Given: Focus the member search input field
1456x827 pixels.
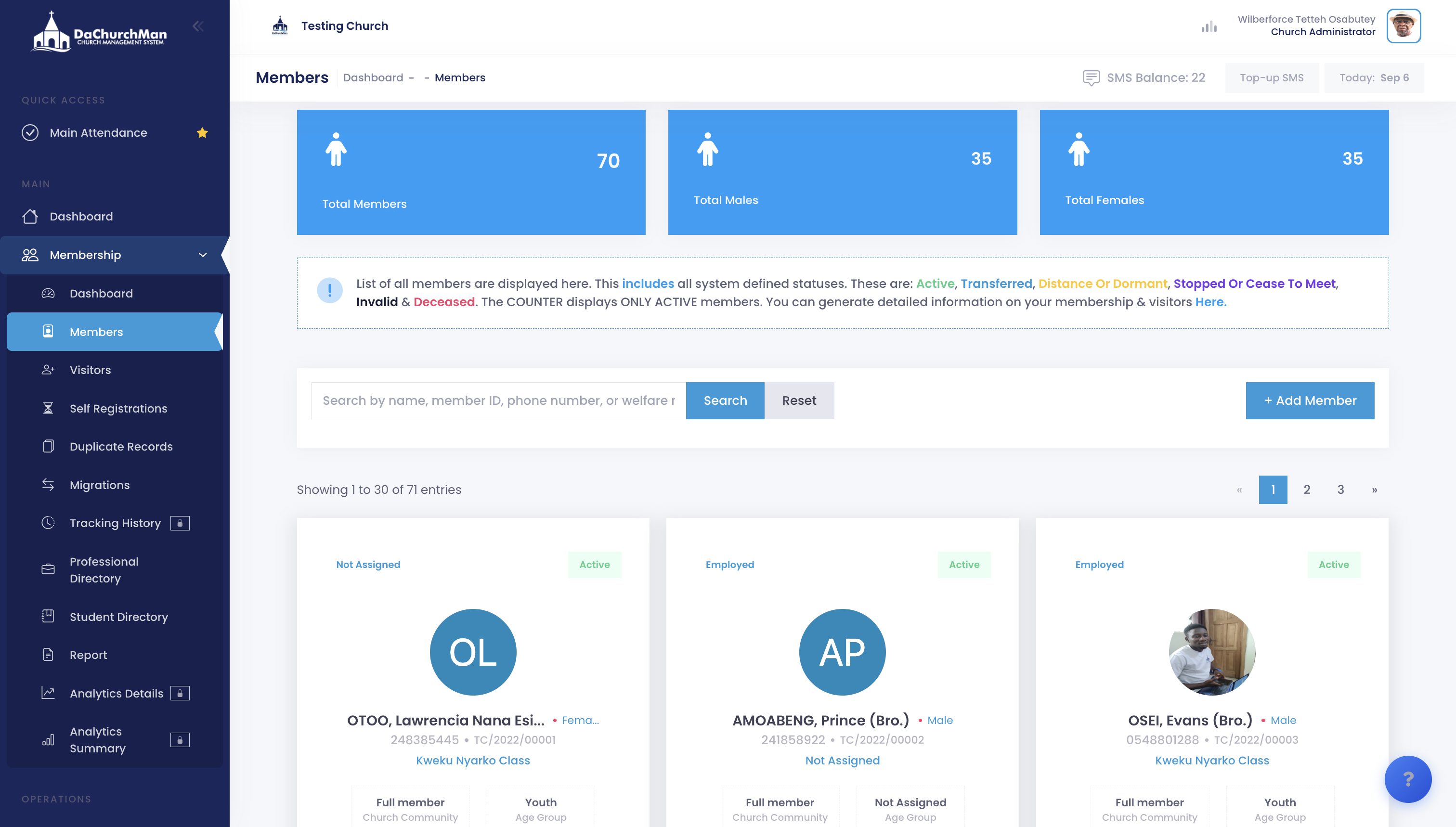Looking at the screenshot, I should [x=499, y=401].
